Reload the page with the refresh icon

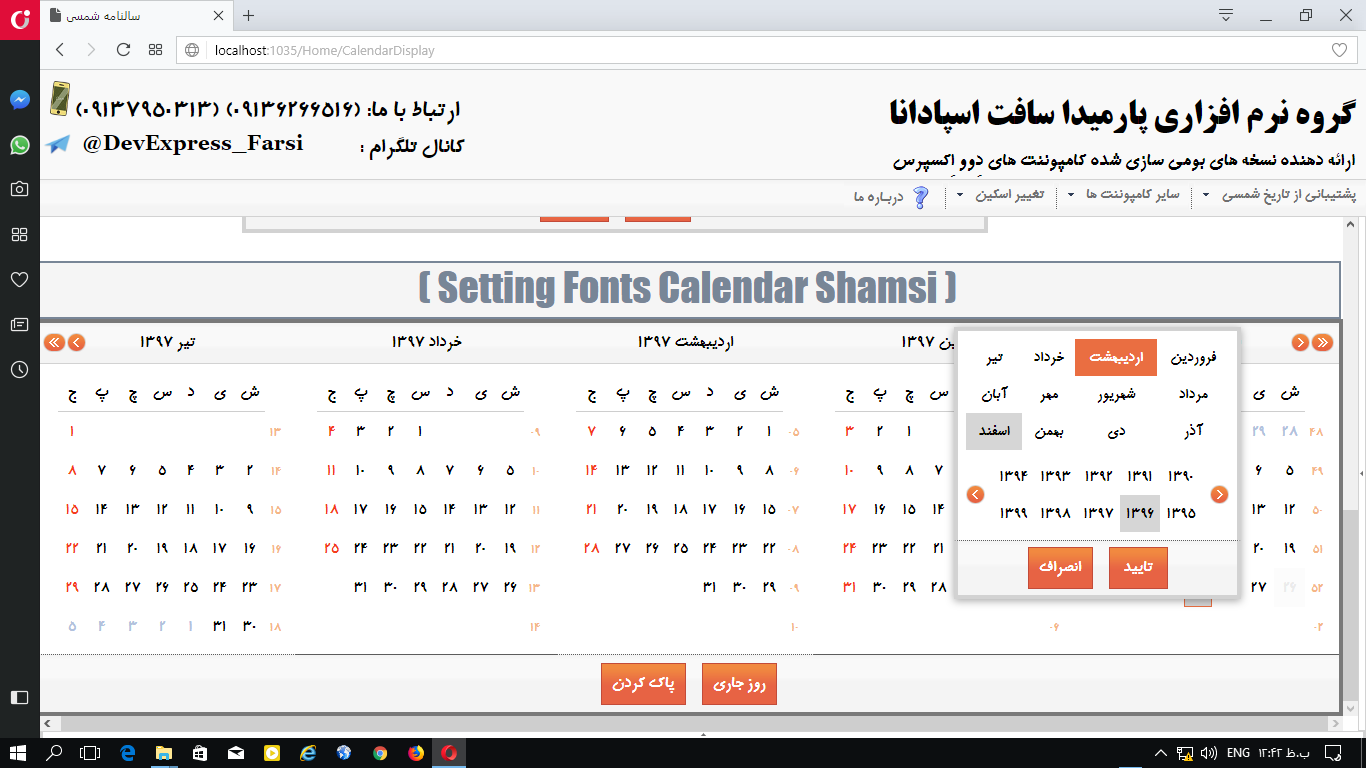click(x=123, y=48)
